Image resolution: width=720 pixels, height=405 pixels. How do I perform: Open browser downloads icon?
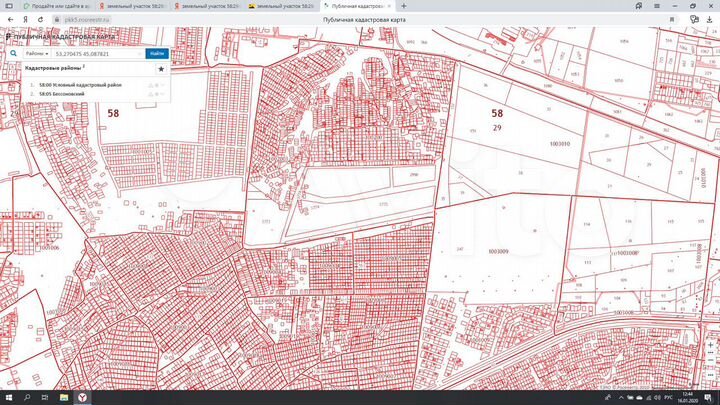[710, 18]
